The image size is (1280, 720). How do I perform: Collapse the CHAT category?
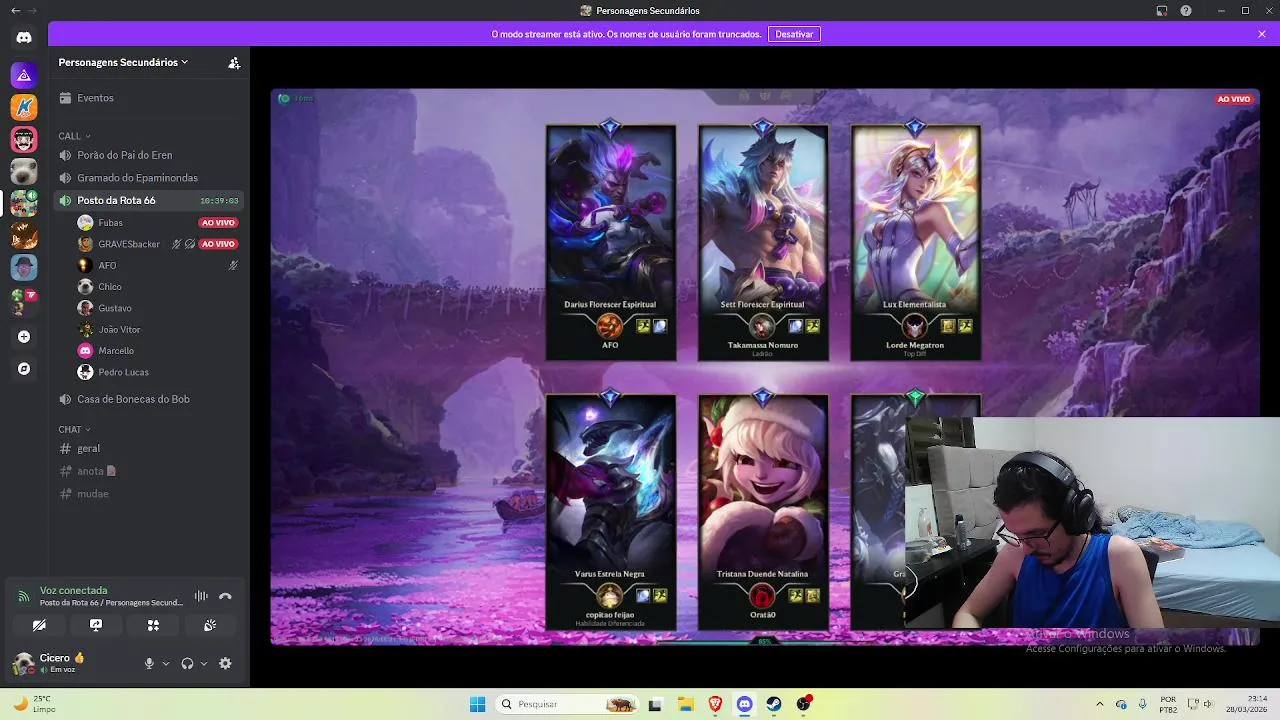point(74,429)
